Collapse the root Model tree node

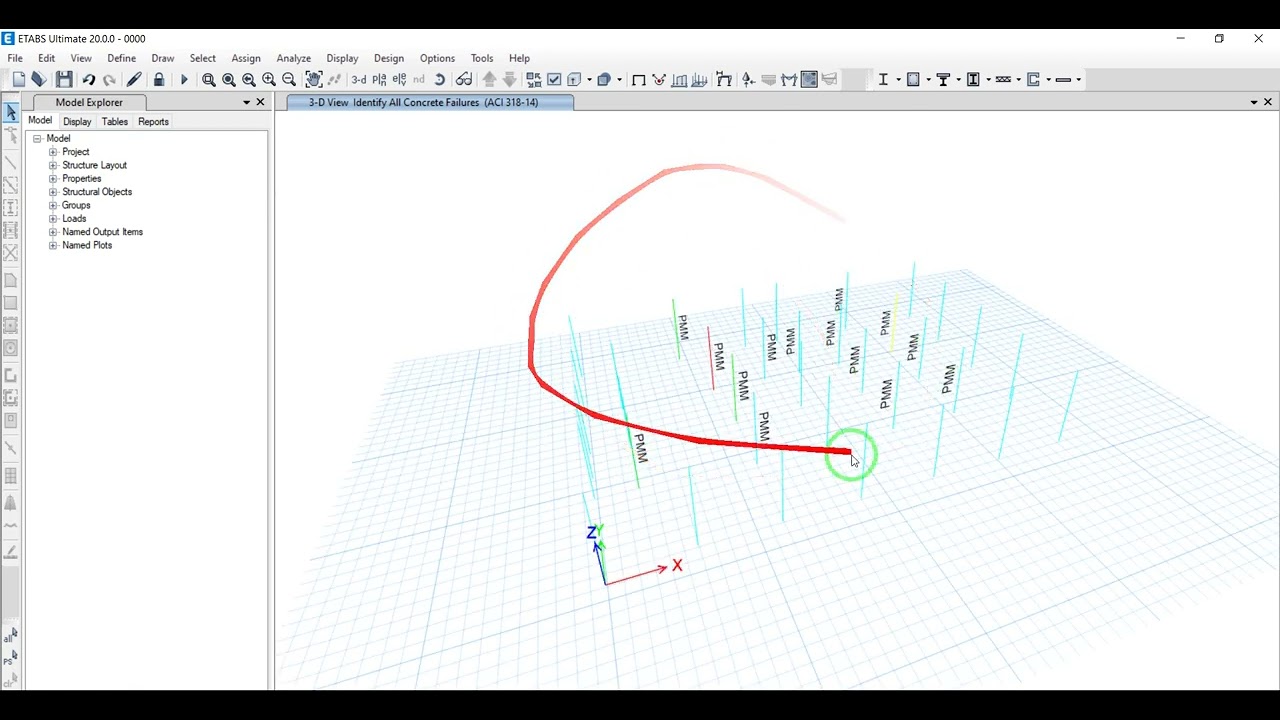(37, 139)
